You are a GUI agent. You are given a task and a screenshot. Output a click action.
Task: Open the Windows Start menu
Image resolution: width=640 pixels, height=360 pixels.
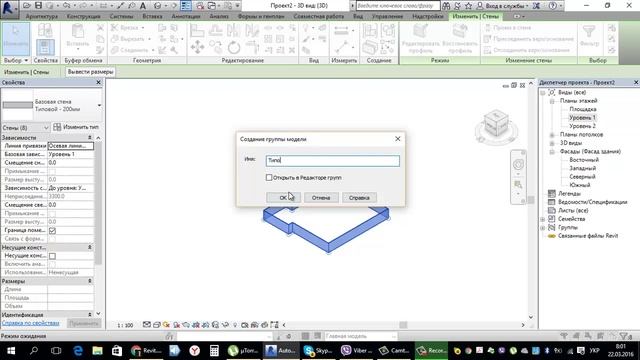pyautogui.click(x=11, y=351)
